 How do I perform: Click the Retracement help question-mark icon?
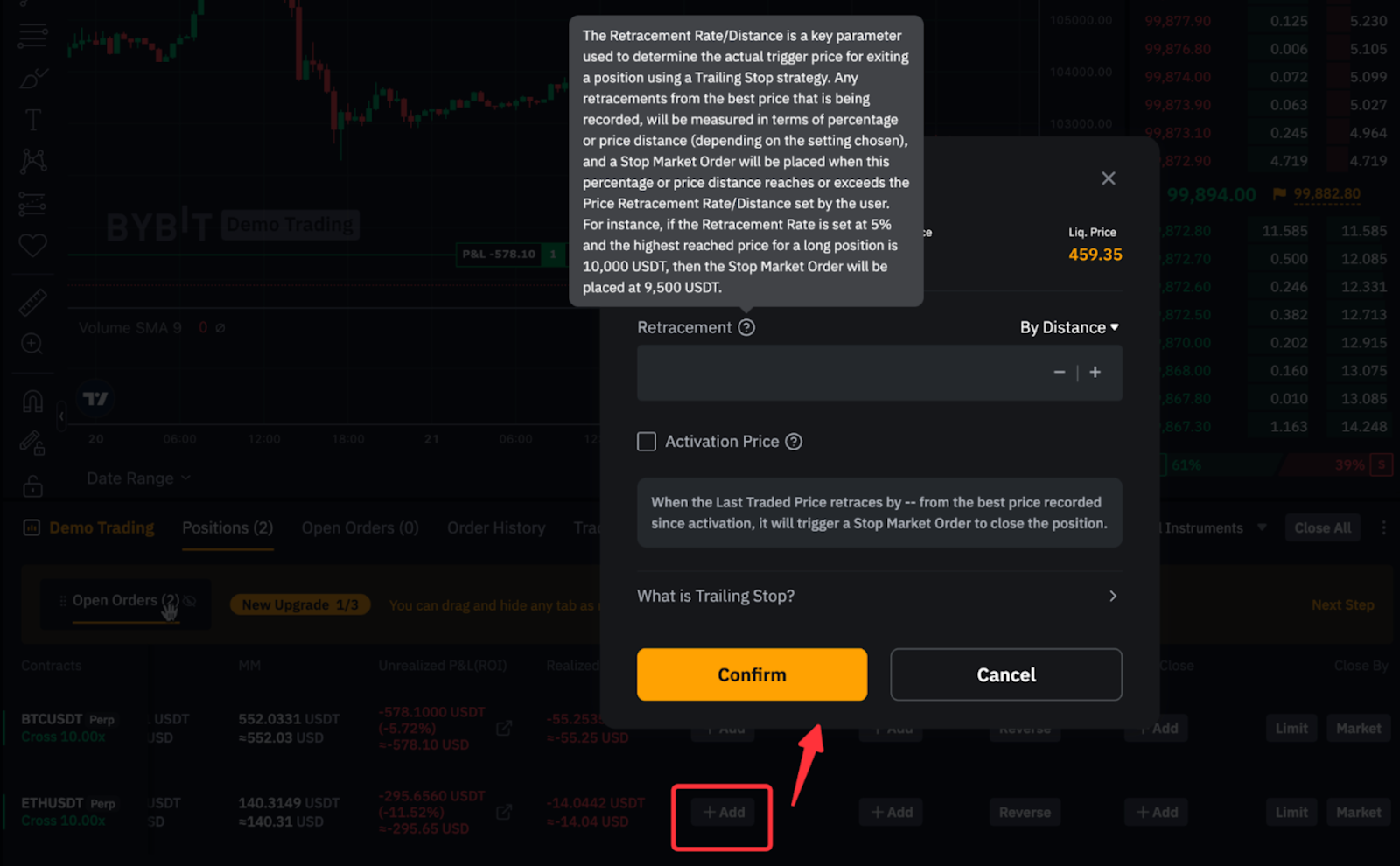(x=746, y=327)
